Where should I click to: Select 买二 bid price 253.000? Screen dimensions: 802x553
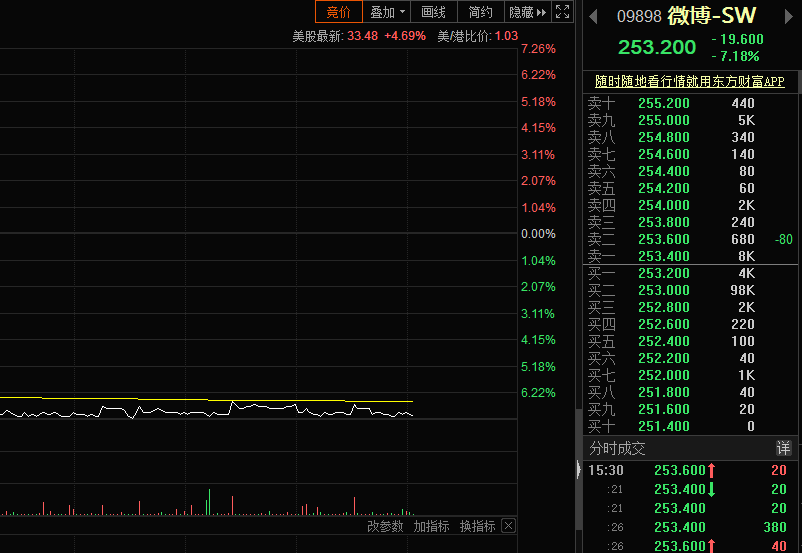[x=664, y=290]
